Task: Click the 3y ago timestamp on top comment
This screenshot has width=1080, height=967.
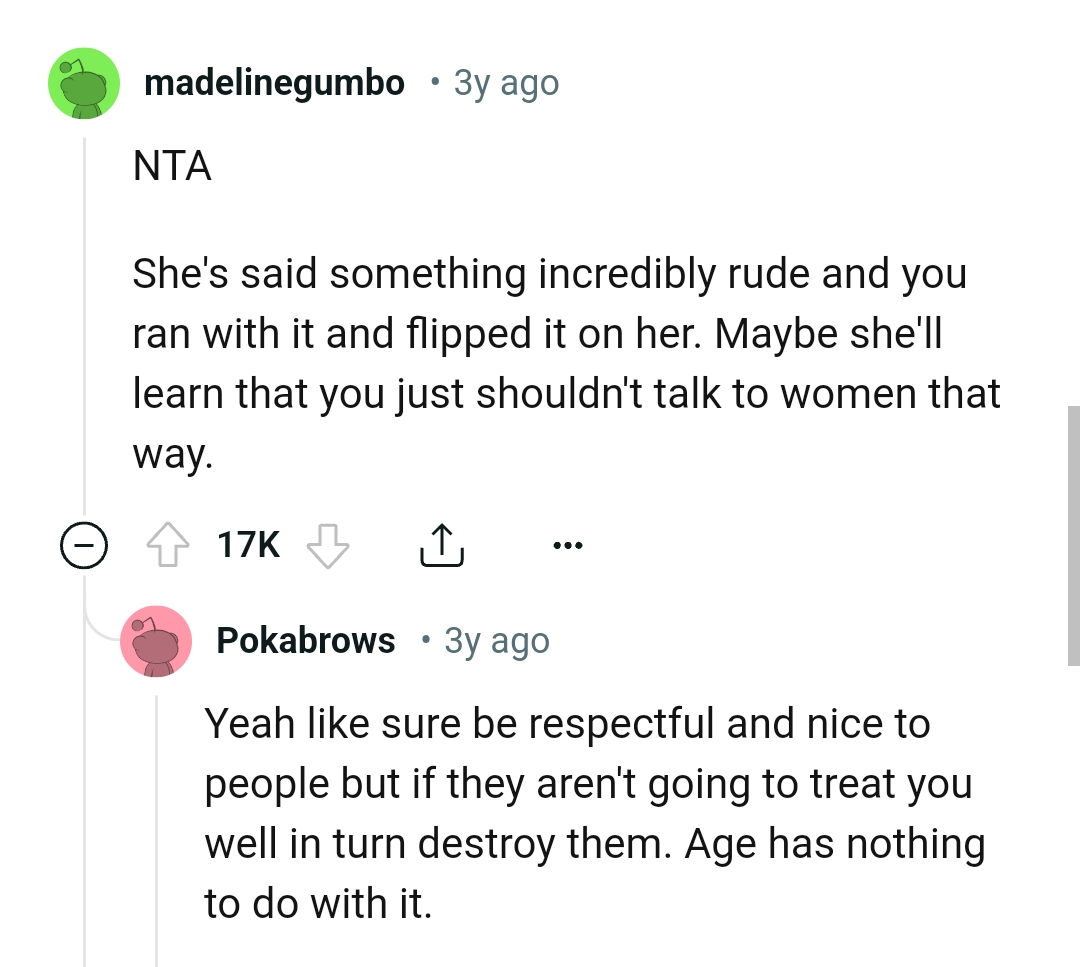Action: (x=505, y=83)
